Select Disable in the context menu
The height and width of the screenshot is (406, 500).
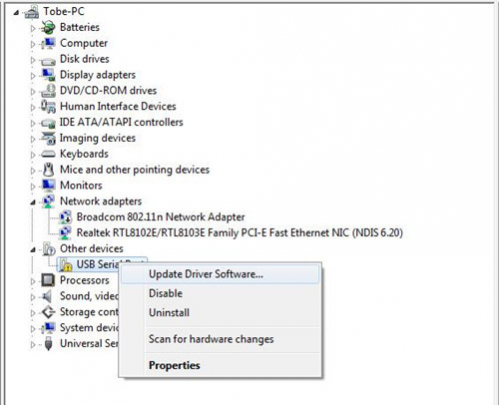pos(166,293)
